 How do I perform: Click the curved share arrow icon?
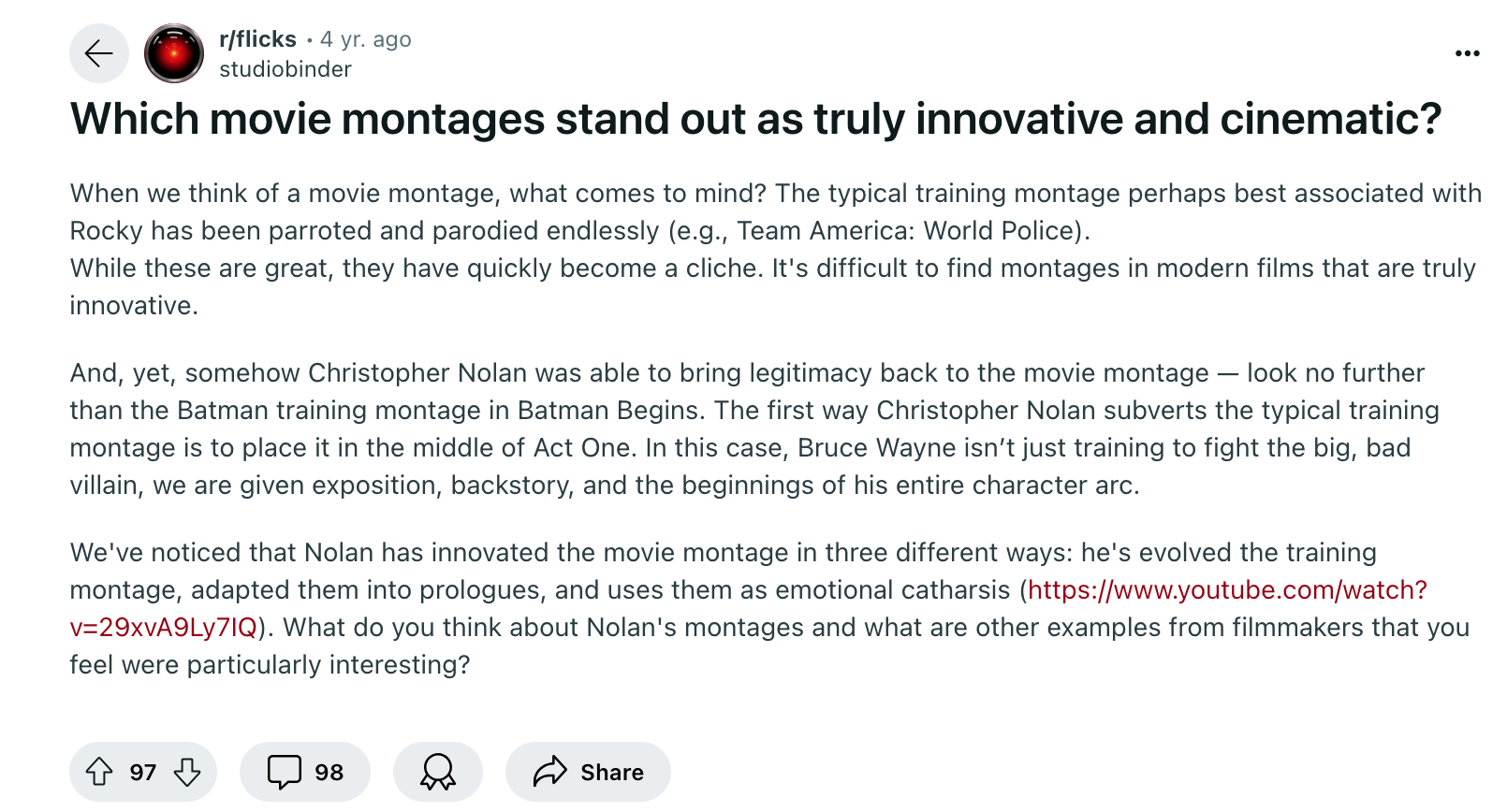click(x=550, y=772)
